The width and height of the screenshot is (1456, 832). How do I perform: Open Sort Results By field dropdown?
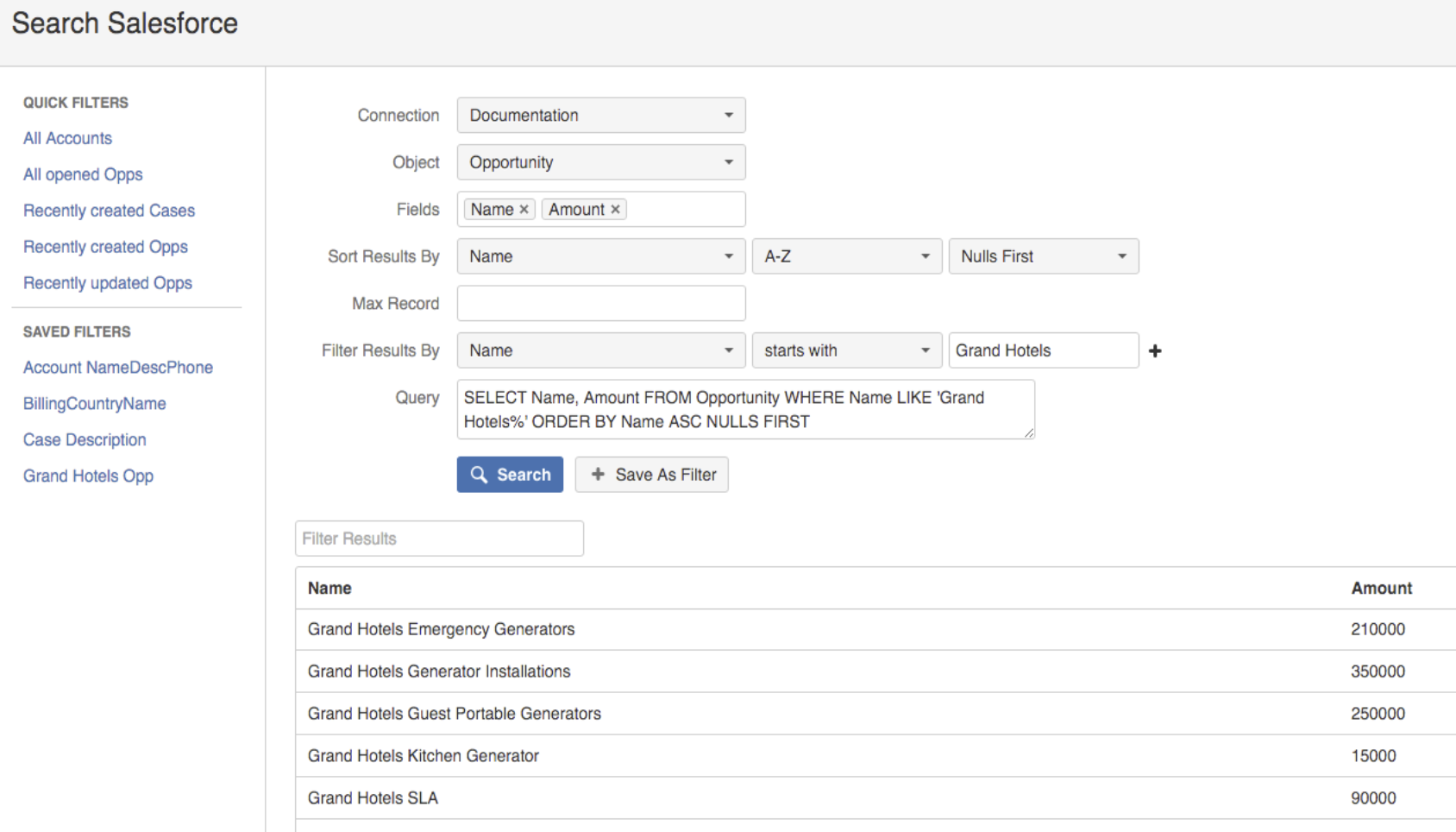click(x=601, y=256)
